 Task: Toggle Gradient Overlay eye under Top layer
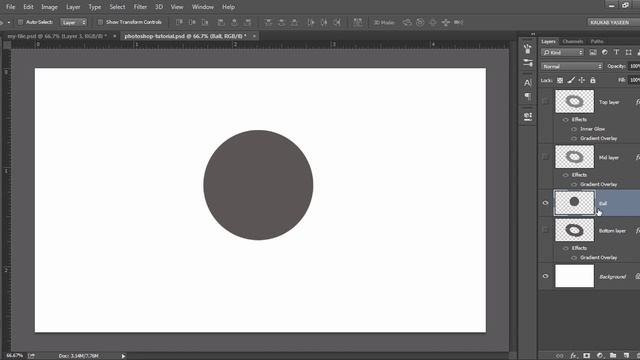coord(574,138)
